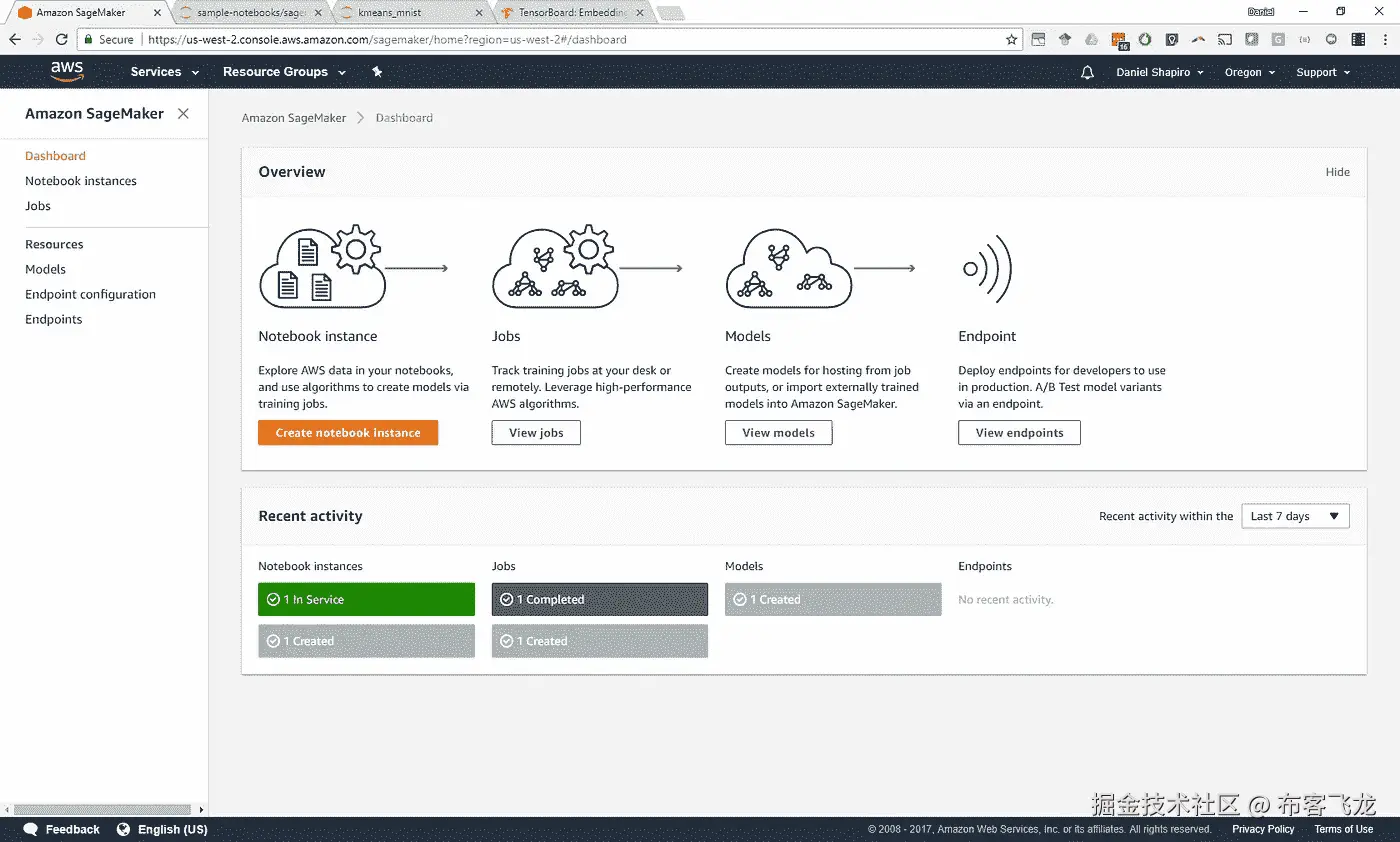This screenshot has width=1400, height=842.
Task: Click the View jobs button
Action: 536,433
